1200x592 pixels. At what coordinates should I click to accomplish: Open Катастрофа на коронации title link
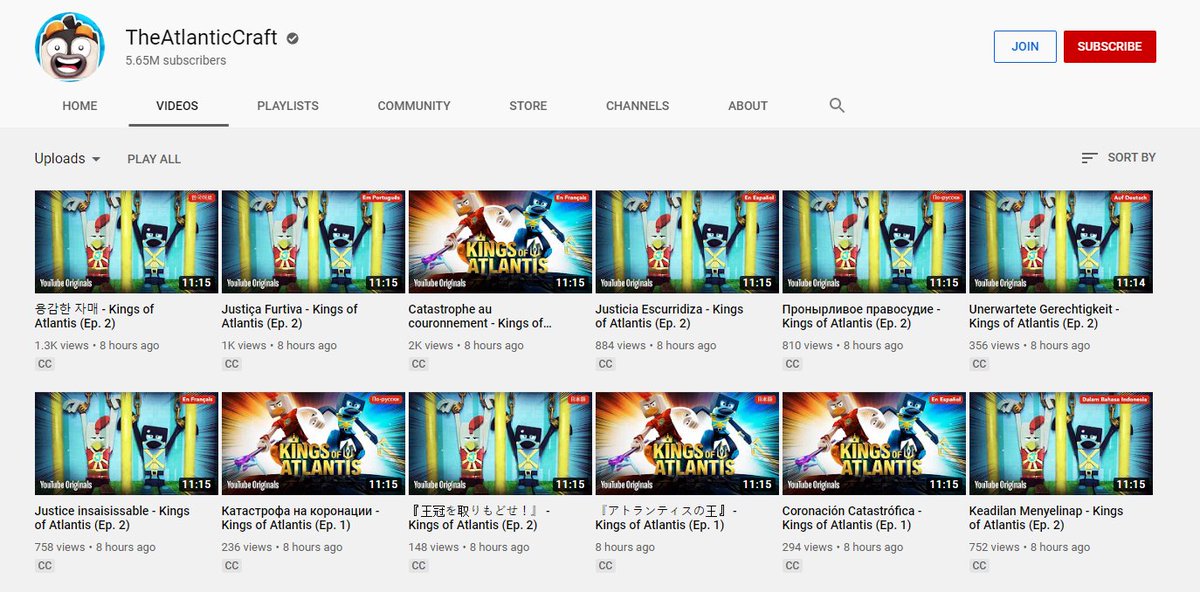point(300,518)
